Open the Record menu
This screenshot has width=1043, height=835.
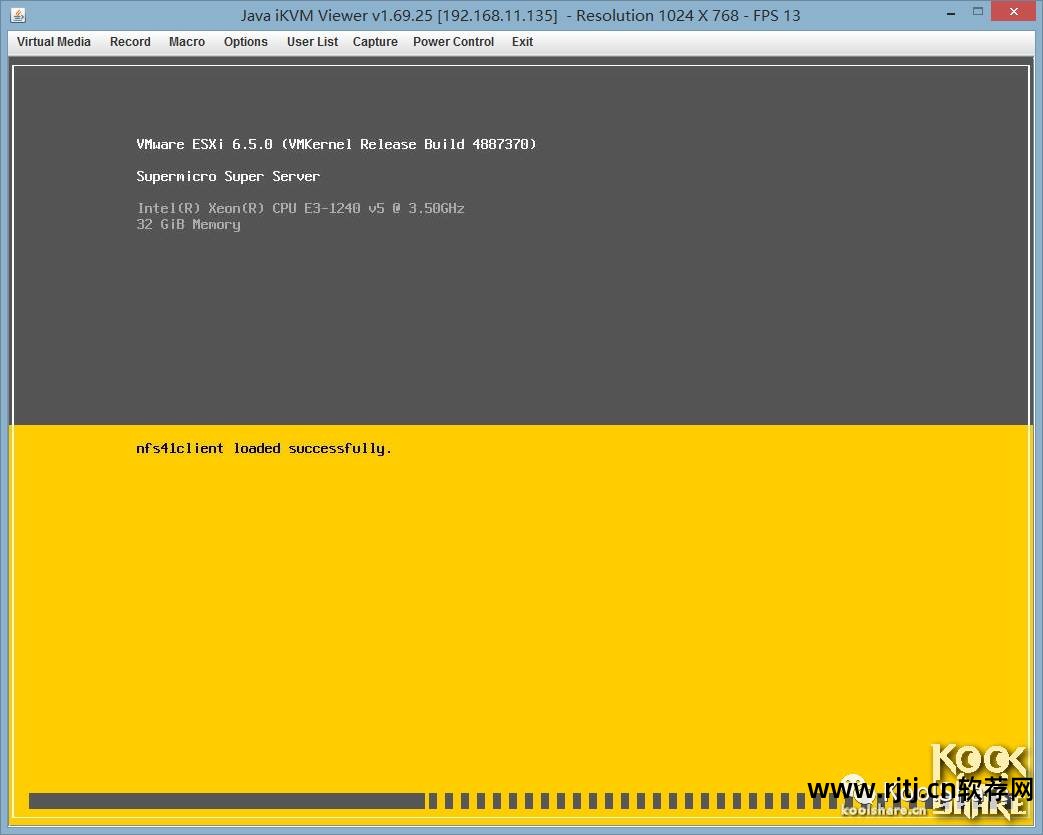(130, 42)
